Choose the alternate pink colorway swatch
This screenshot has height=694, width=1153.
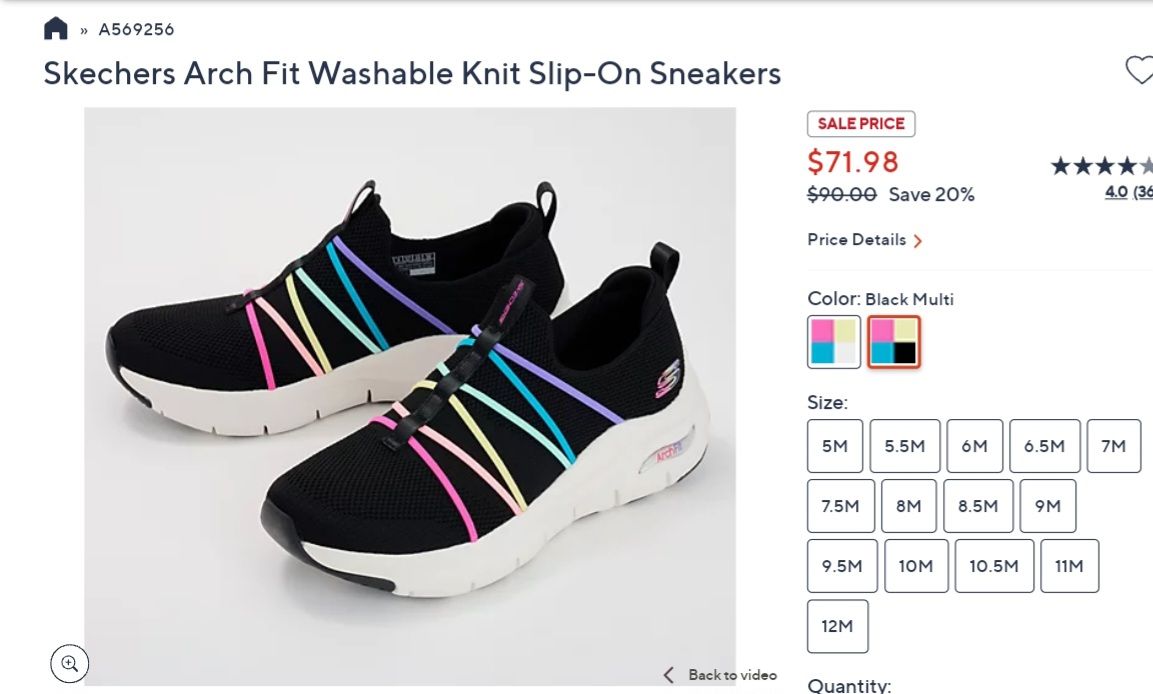point(833,342)
